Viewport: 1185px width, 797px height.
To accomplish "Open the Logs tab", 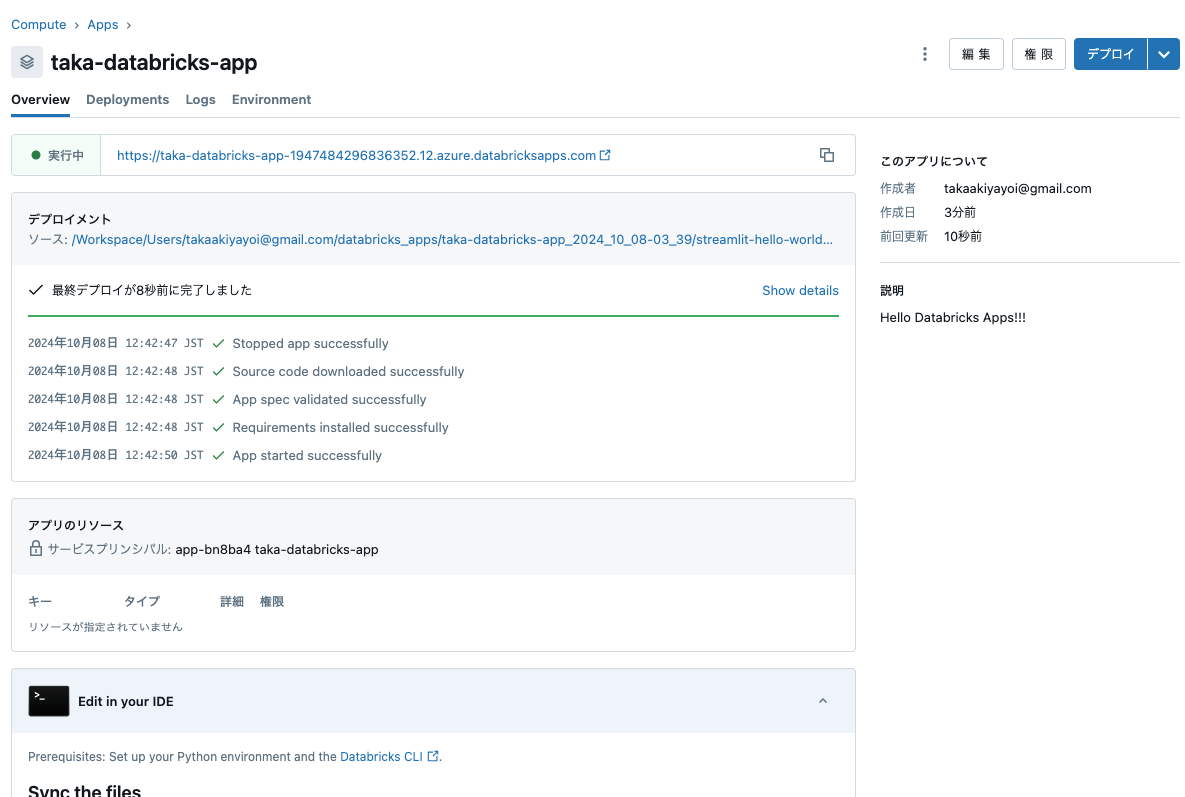I will pos(200,100).
